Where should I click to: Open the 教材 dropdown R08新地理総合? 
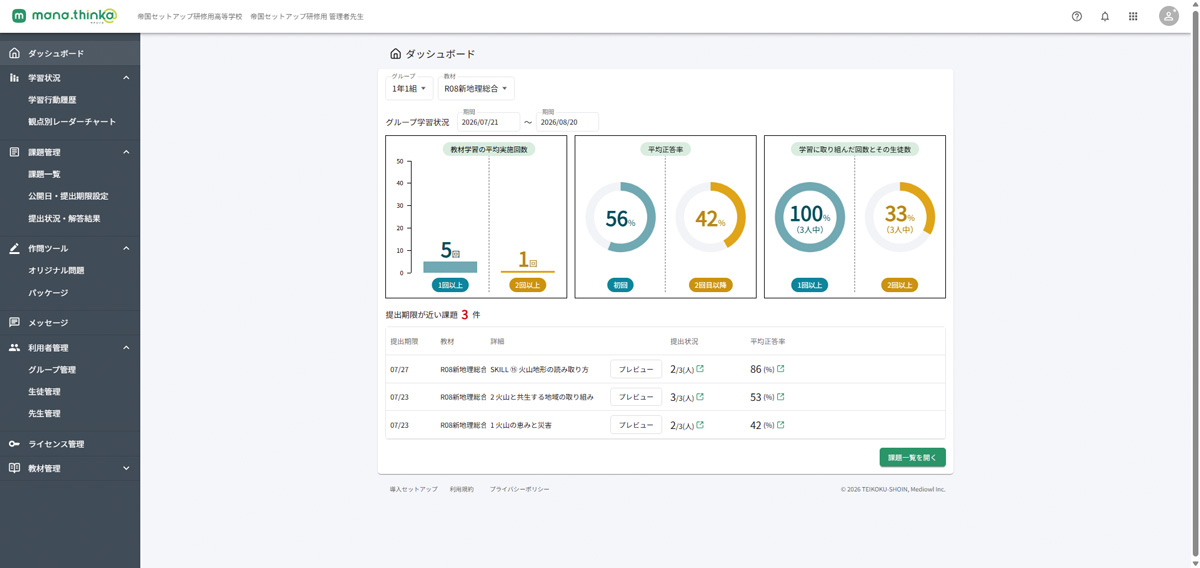[477, 88]
